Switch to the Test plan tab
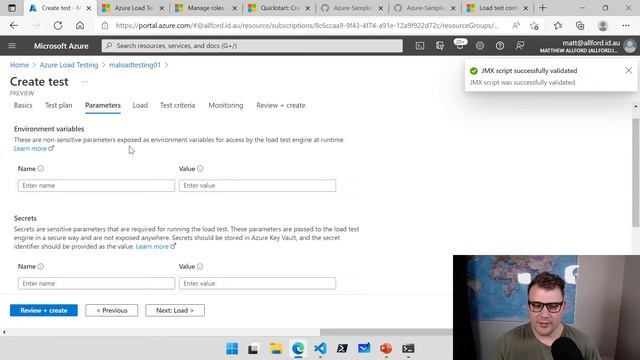The width and height of the screenshot is (640, 360). tap(58, 105)
